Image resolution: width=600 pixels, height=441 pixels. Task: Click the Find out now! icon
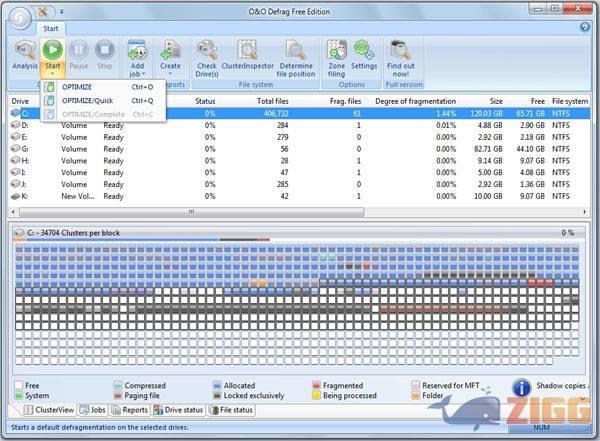(x=400, y=50)
